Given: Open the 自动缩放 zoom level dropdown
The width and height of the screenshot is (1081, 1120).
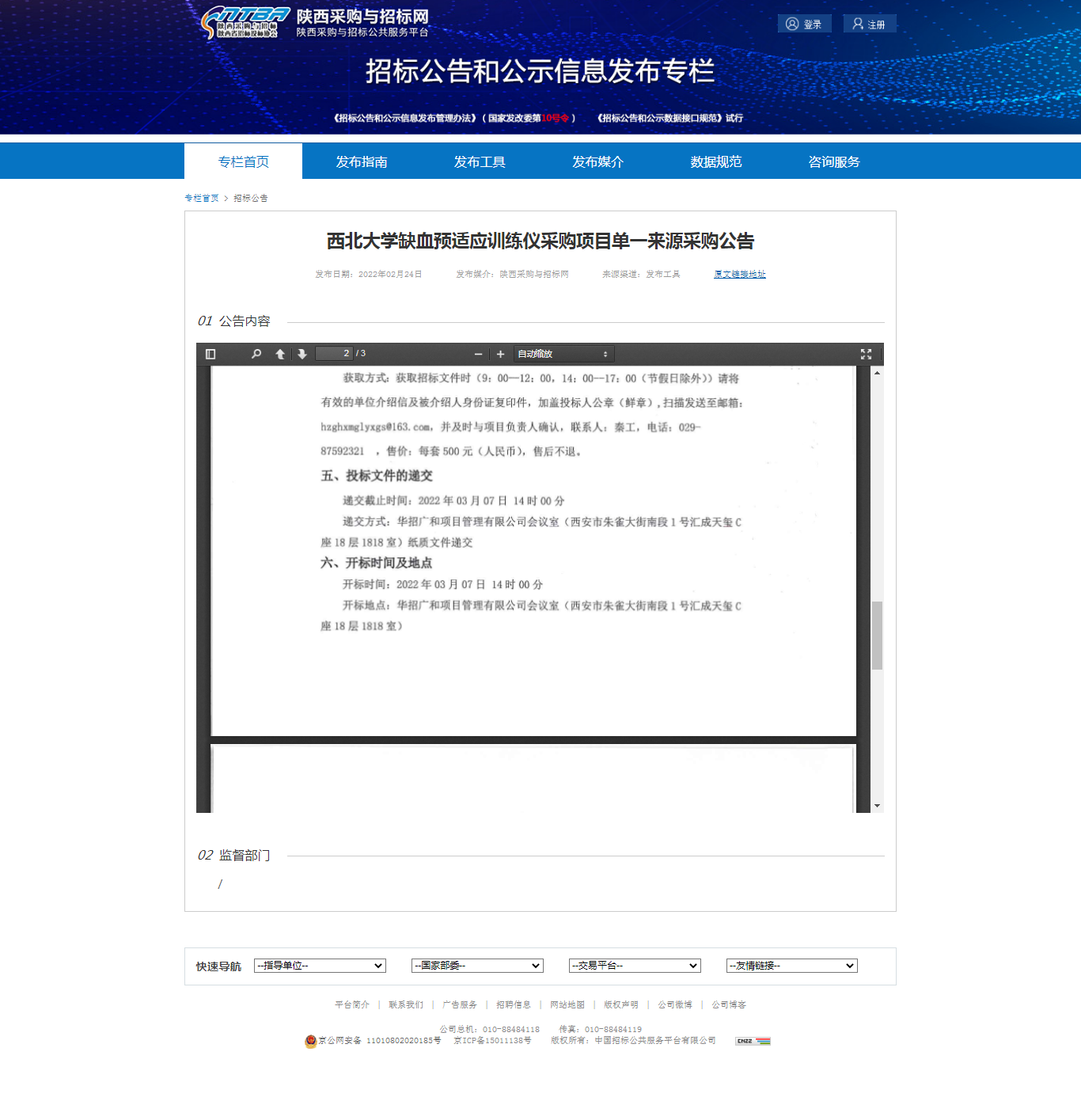Looking at the screenshot, I should click(563, 354).
